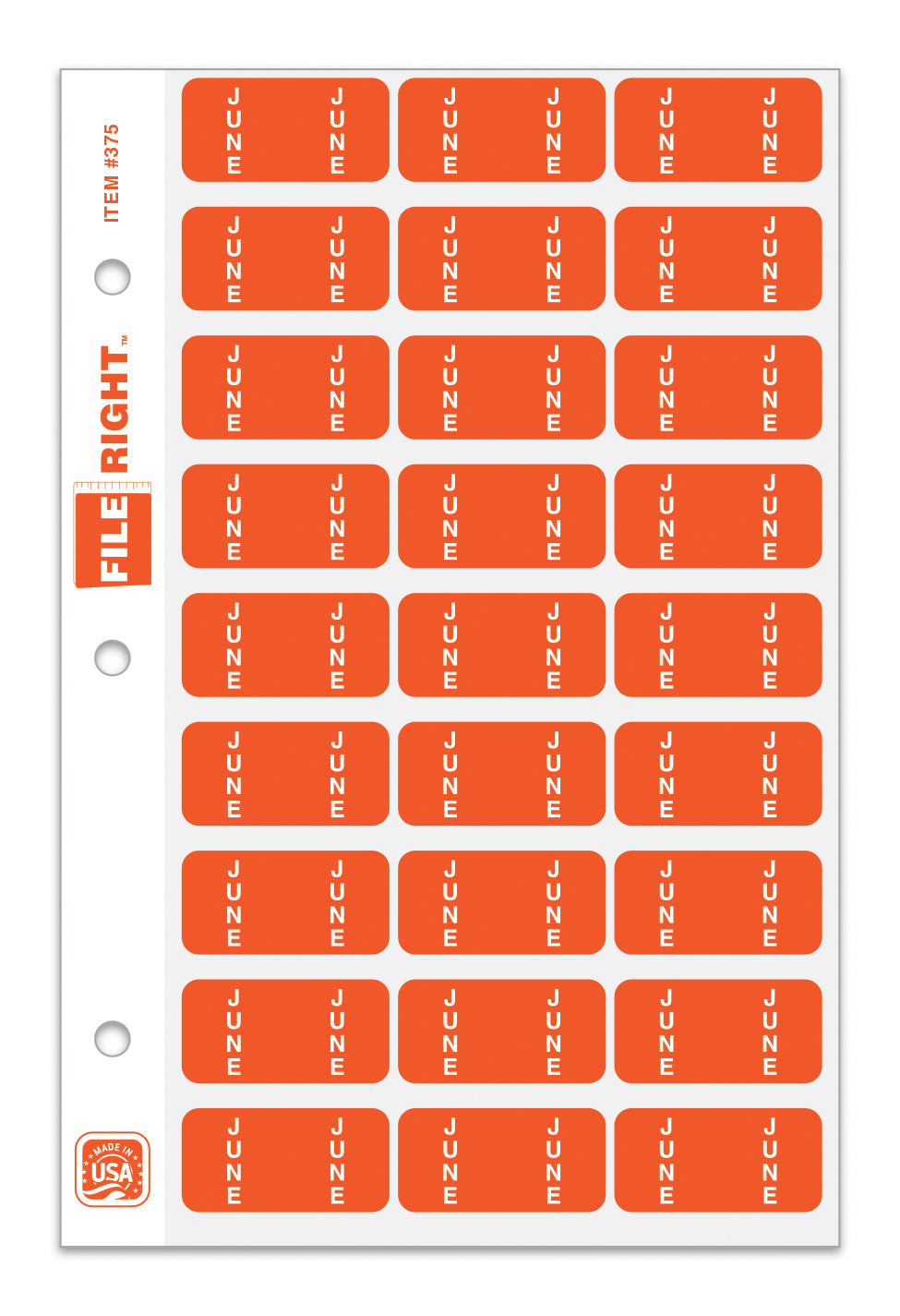Click the middle binder punch hole
The height and width of the screenshot is (1316, 900).
113,658
